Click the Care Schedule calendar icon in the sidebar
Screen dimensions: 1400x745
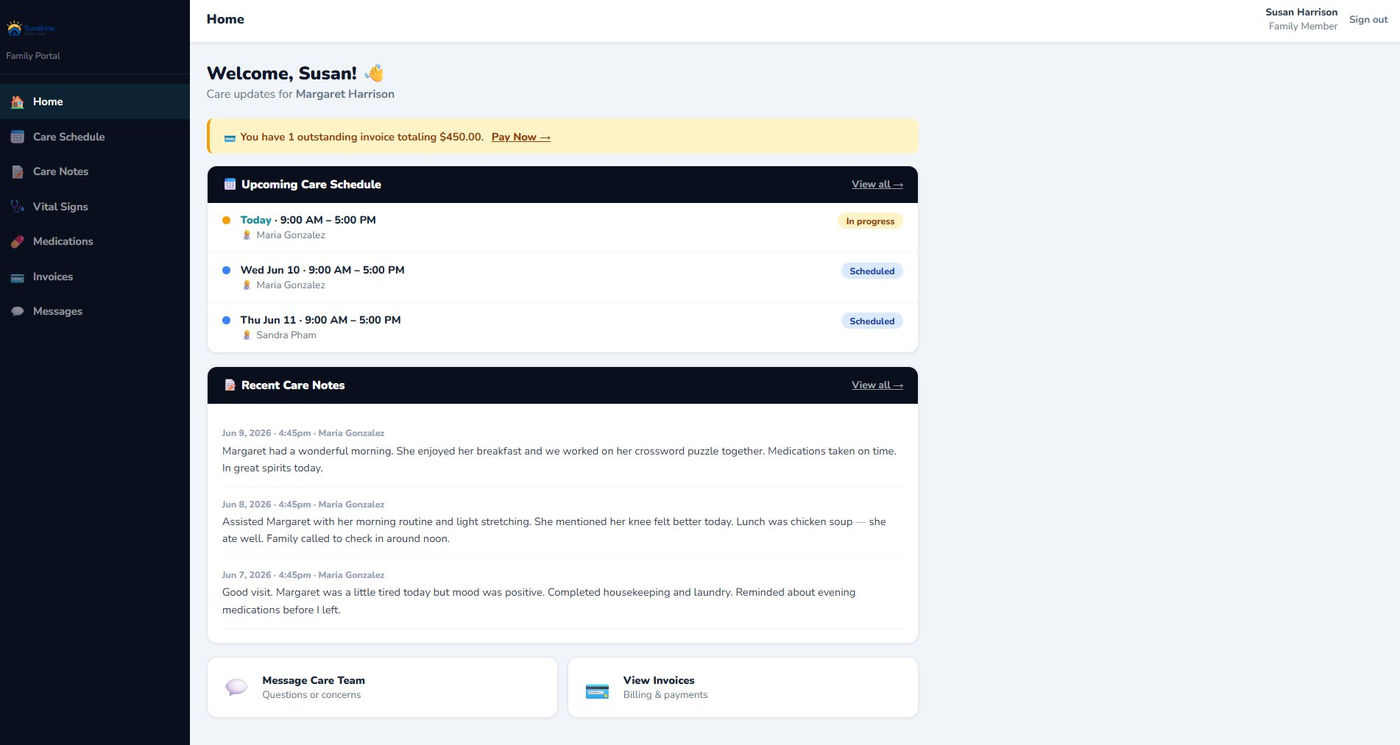click(x=17, y=137)
